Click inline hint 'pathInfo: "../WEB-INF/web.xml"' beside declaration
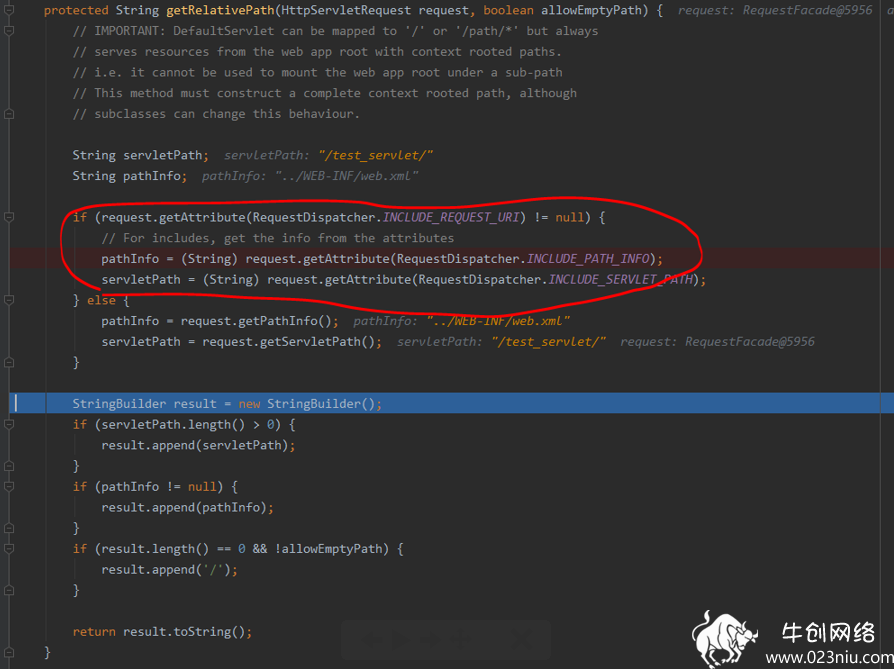 coord(310,176)
